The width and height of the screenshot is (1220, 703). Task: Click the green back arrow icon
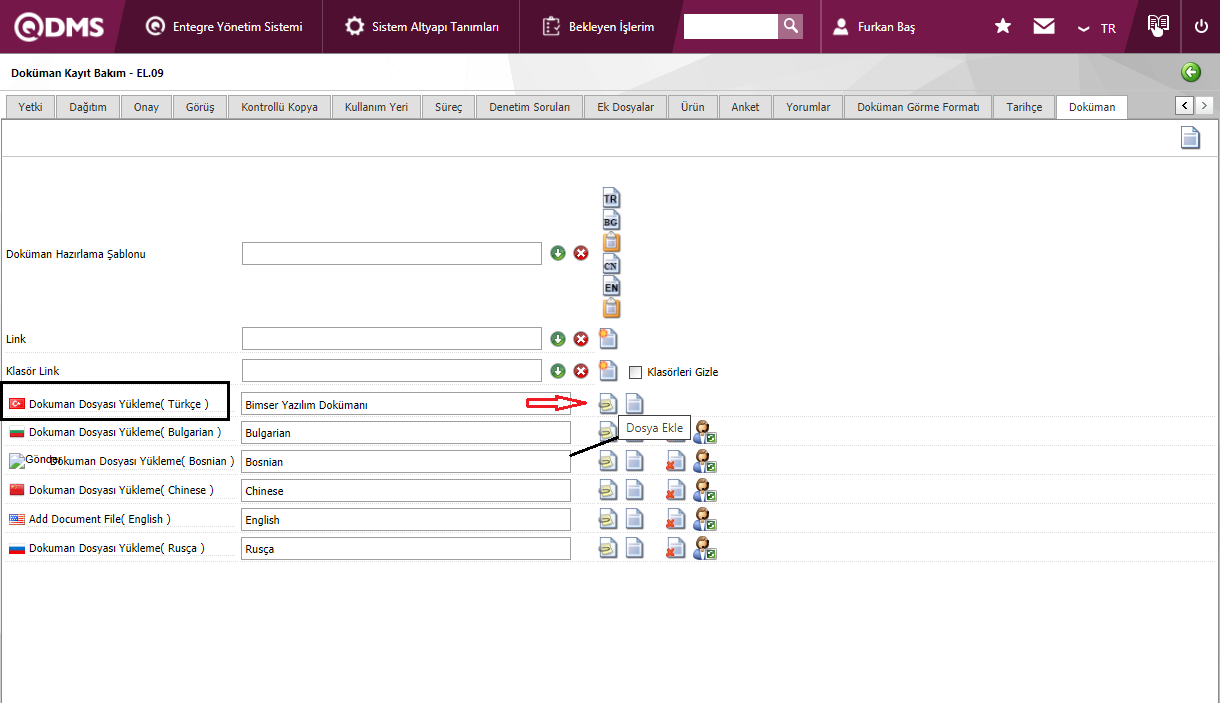click(1190, 72)
